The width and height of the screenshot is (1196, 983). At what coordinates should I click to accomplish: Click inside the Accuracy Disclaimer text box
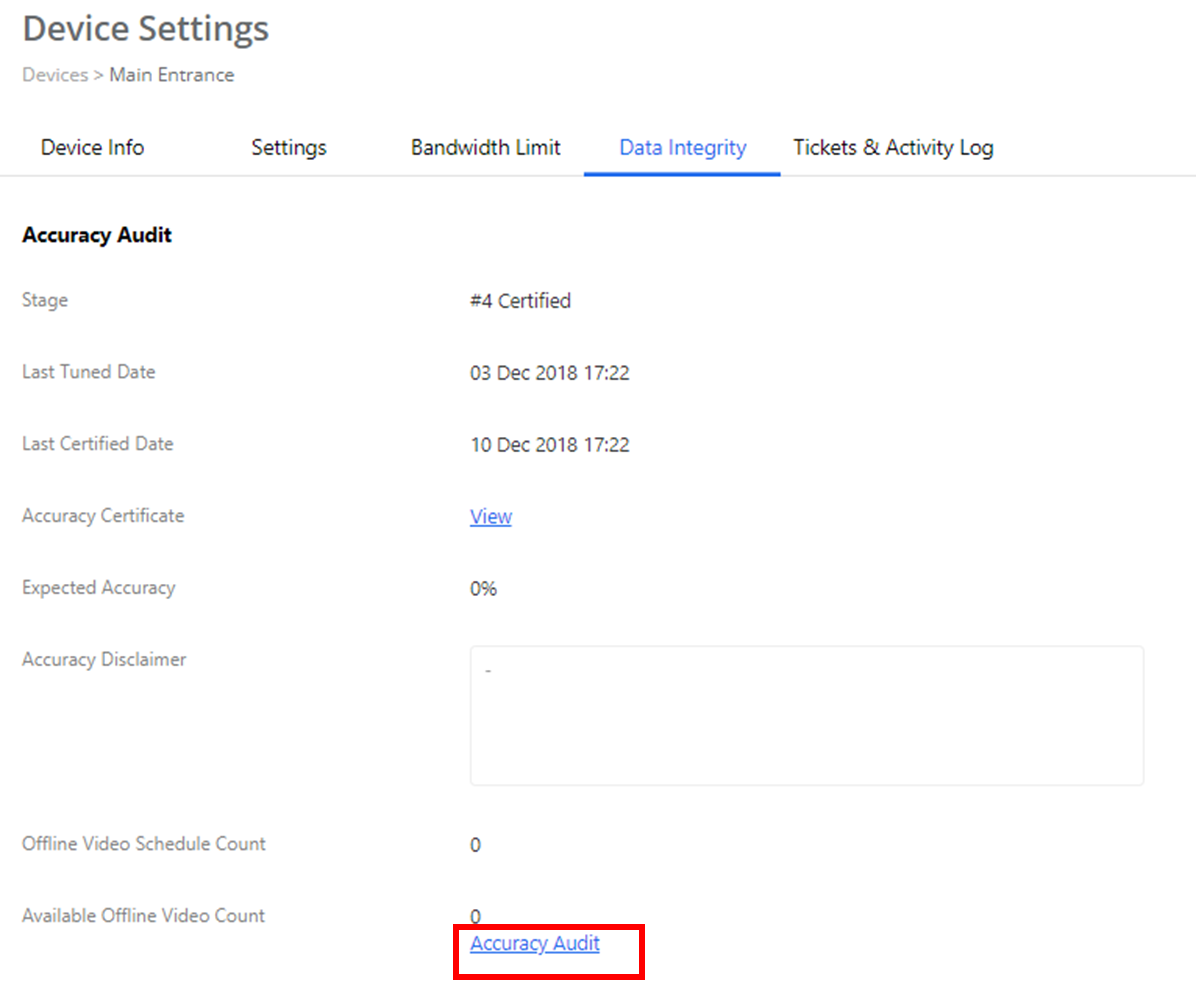(806, 715)
